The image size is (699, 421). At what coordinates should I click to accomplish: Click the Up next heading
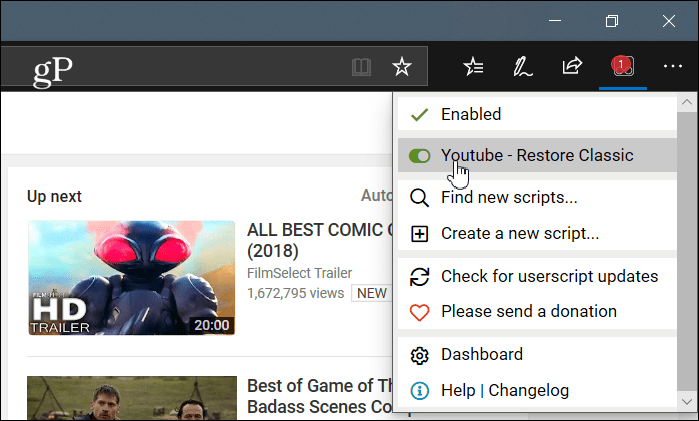pos(54,196)
